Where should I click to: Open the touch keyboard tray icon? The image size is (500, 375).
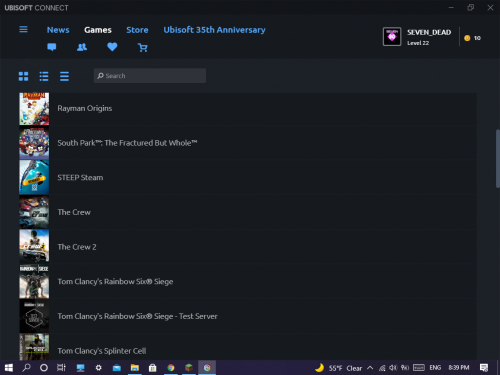pyautogui.click(x=419, y=368)
